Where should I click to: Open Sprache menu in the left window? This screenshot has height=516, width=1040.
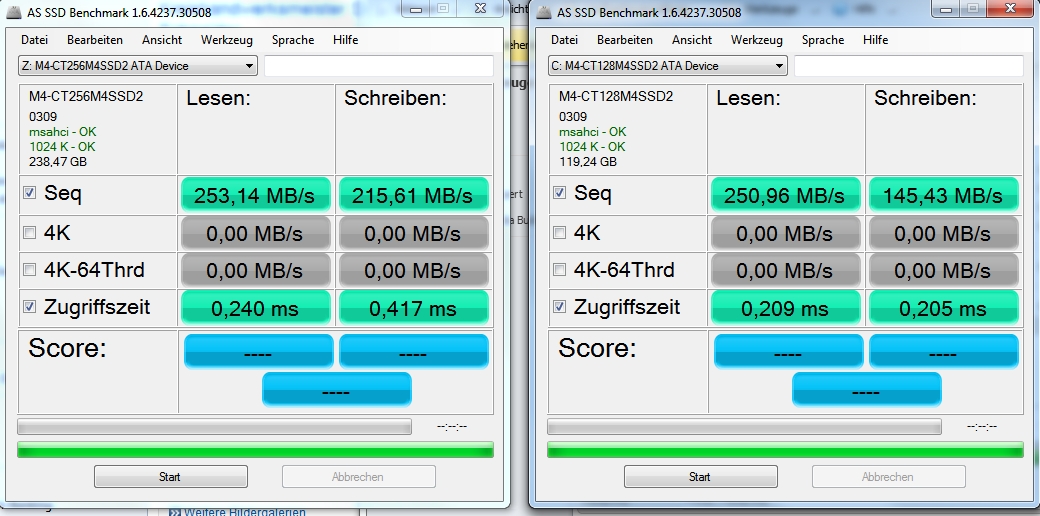point(292,40)
